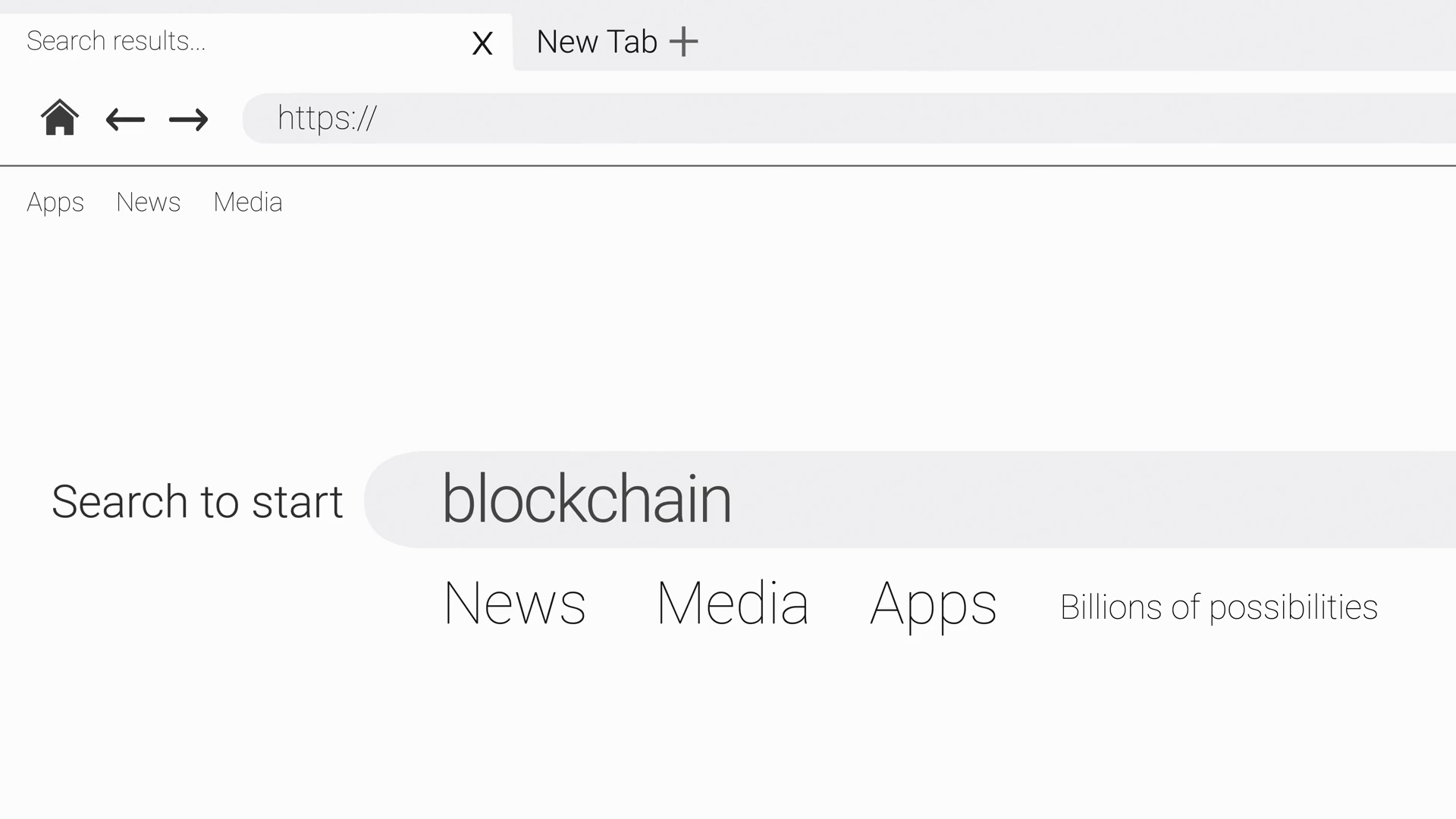Click the Billions of possibilities text
Screen dimensions: 1456x819
click(1219, 607)
